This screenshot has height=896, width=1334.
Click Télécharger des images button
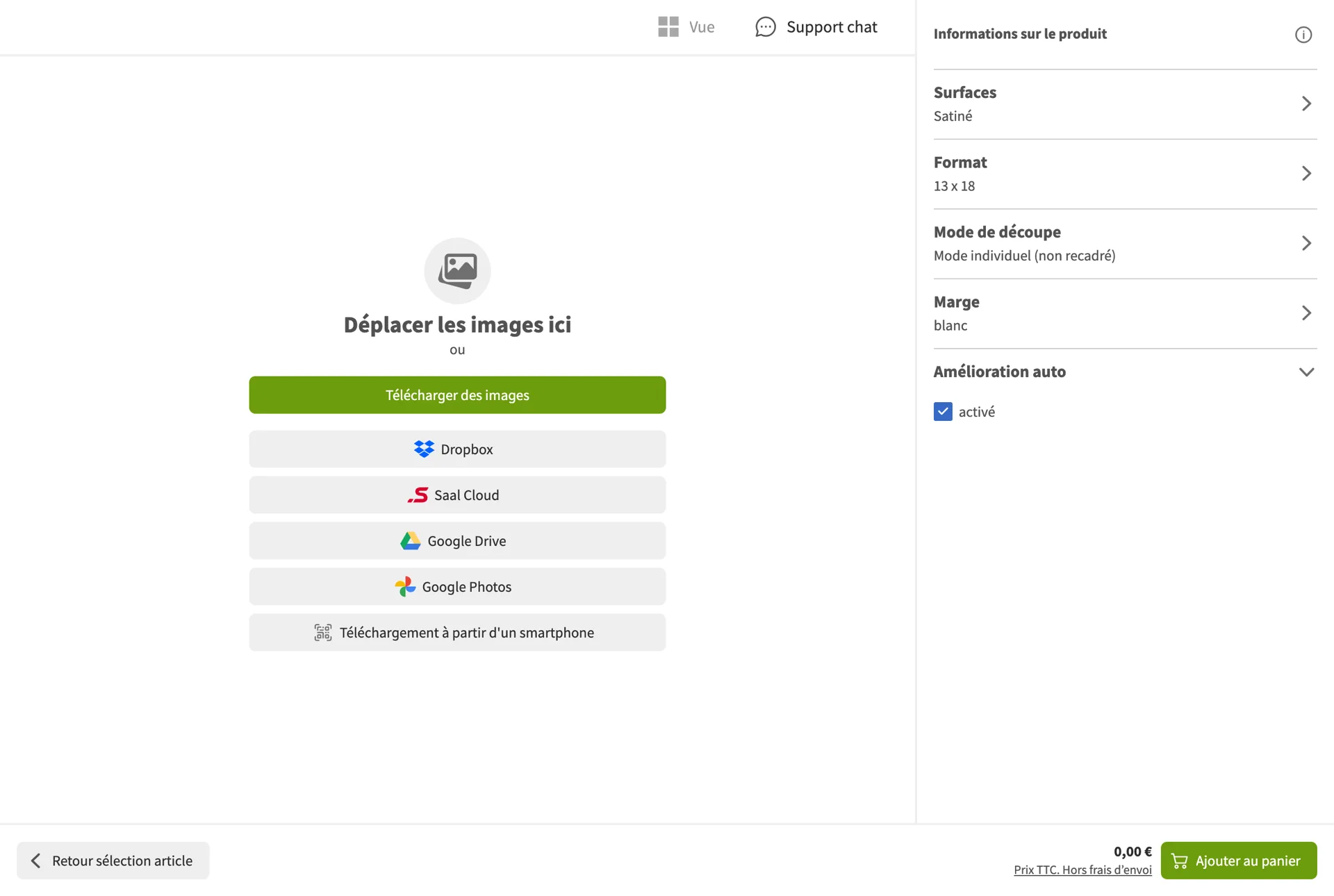[x=457, y=395]
